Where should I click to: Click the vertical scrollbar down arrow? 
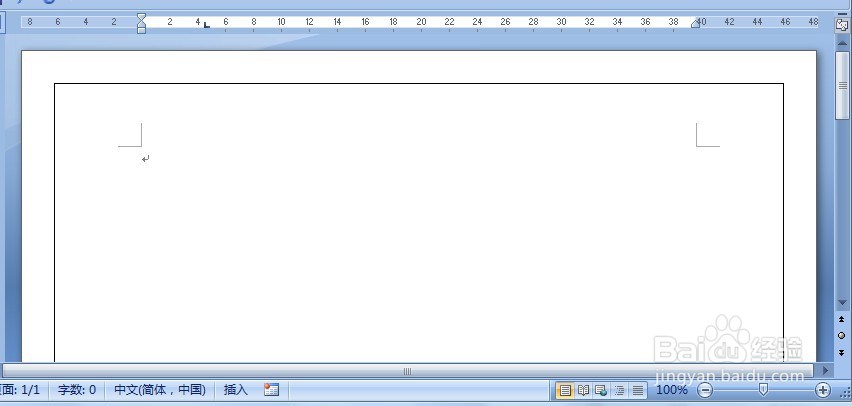pyautogui.click(x=842, y=302)
